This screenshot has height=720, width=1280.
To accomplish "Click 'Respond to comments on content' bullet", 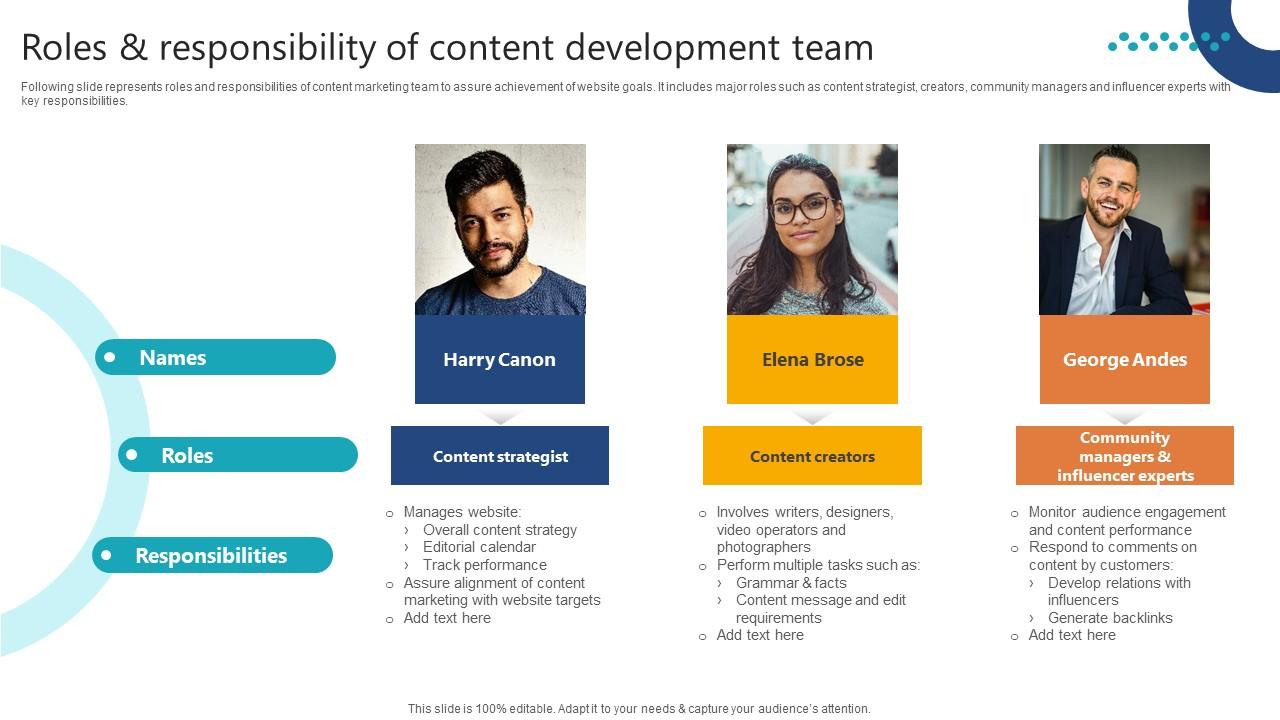I will click(1112, 556).
